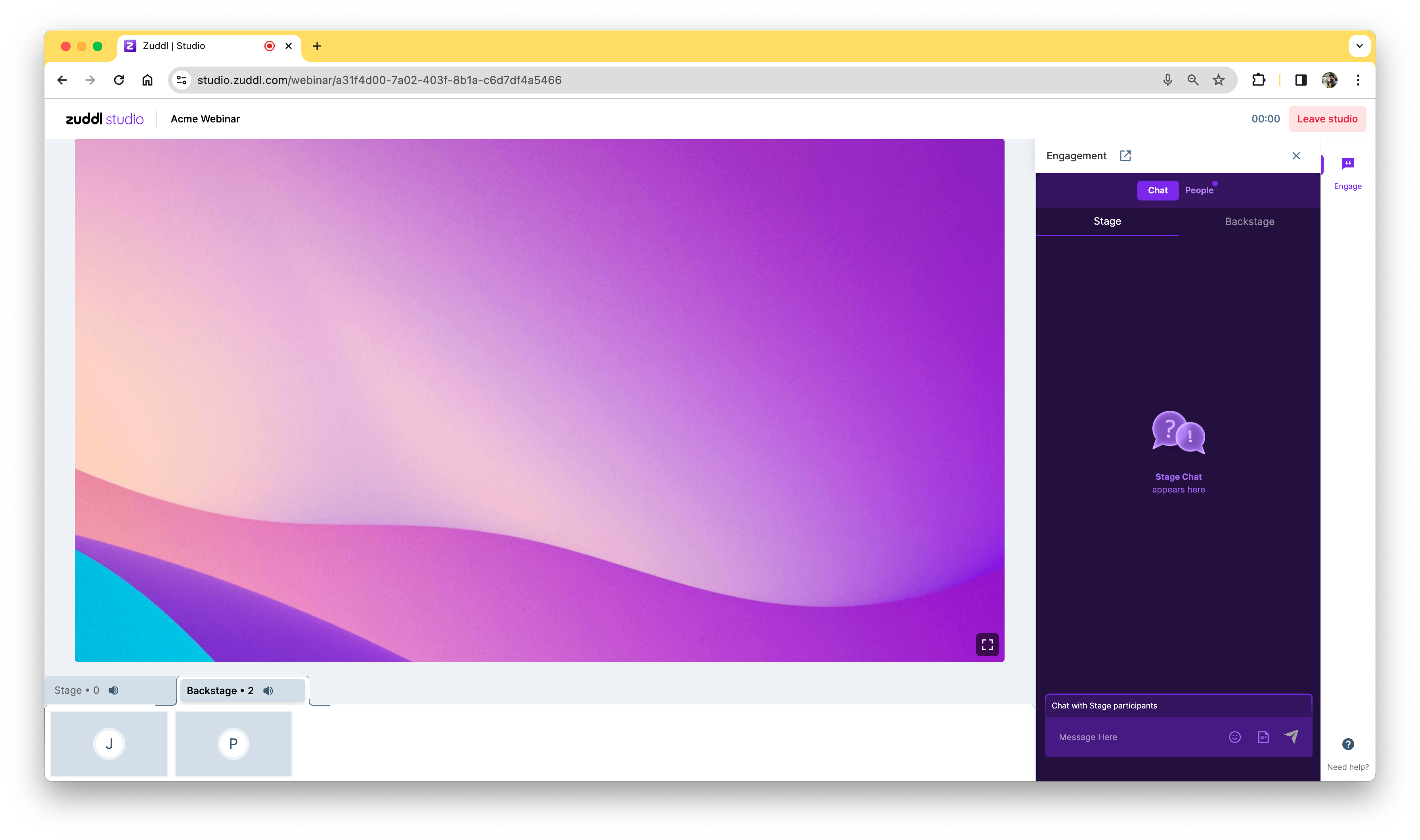
Task: Close the Engagement panel
Action: pyautogui.click(x=1296, y=156)
